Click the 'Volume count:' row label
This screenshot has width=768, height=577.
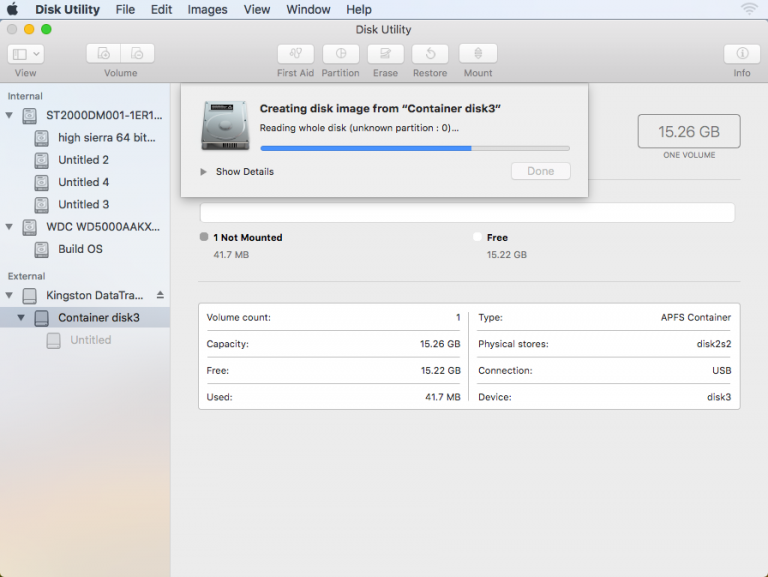tap(239, 317)
